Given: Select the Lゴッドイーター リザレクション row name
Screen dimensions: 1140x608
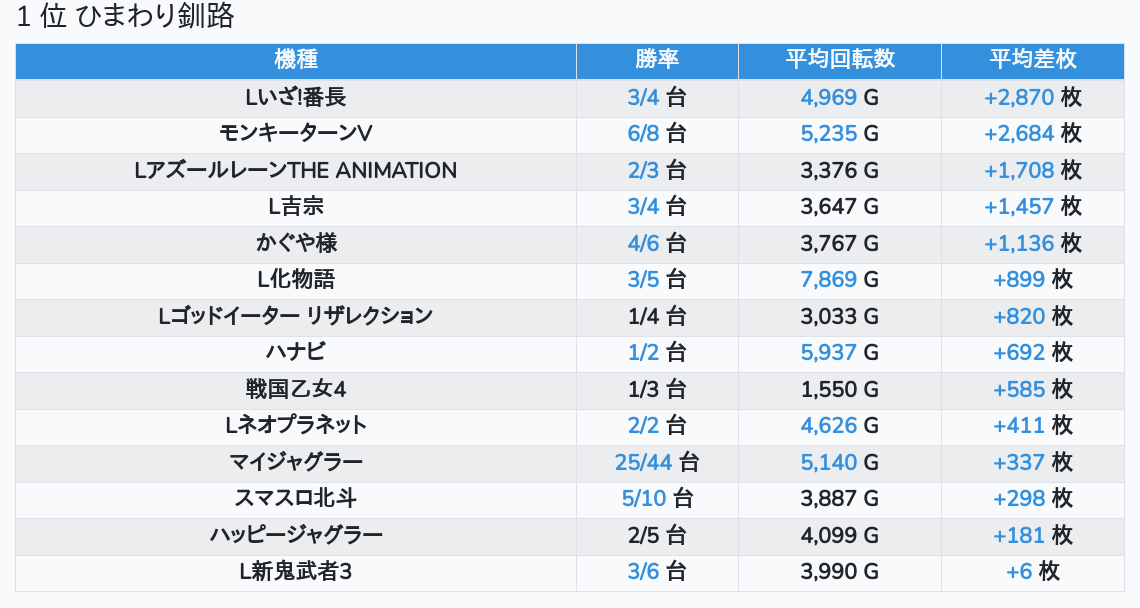Looking at the screenshot, I should (x=295, y=316).
